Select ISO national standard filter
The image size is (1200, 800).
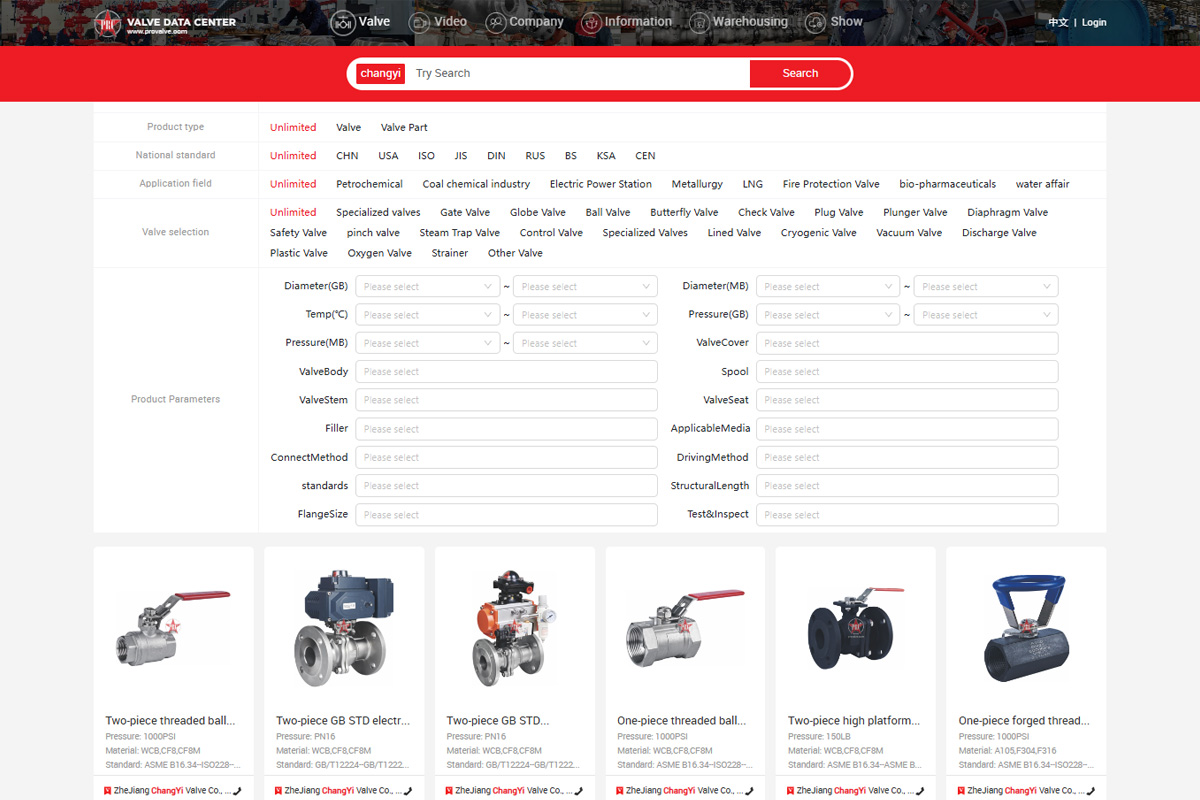(x=426, y=156)
